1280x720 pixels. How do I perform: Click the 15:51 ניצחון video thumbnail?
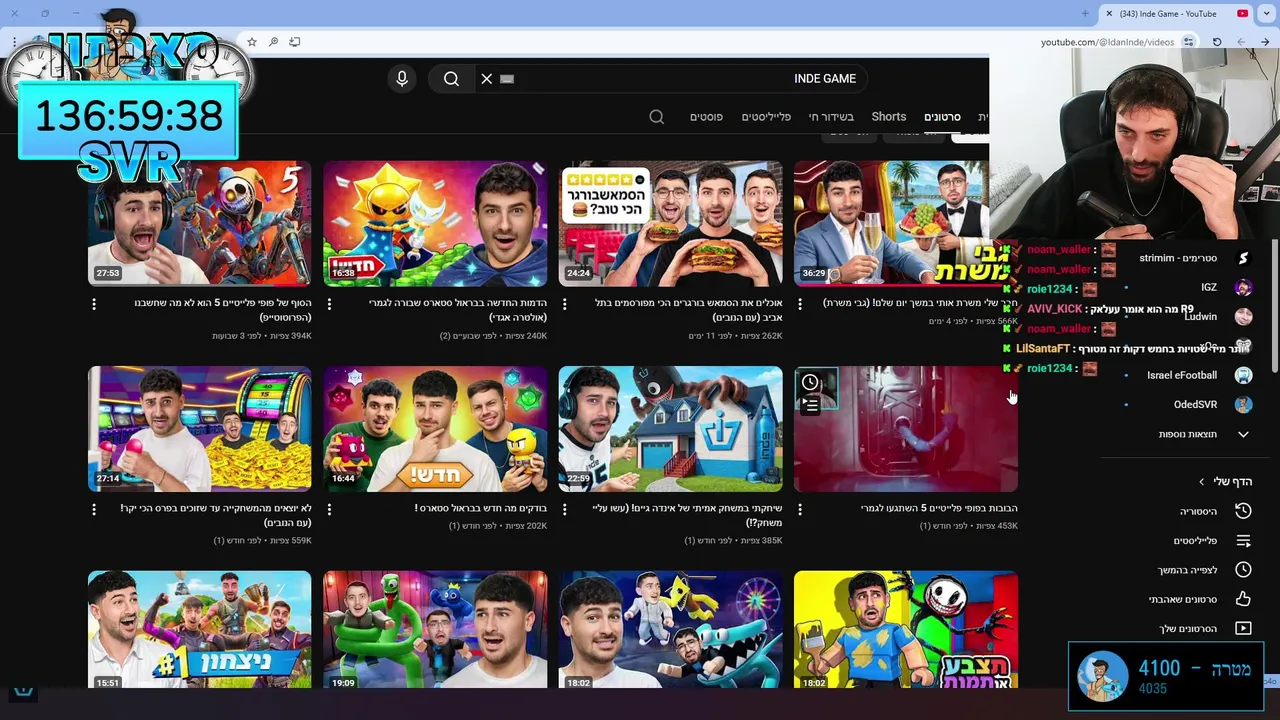pyautogui.click(x=199, y=630)
